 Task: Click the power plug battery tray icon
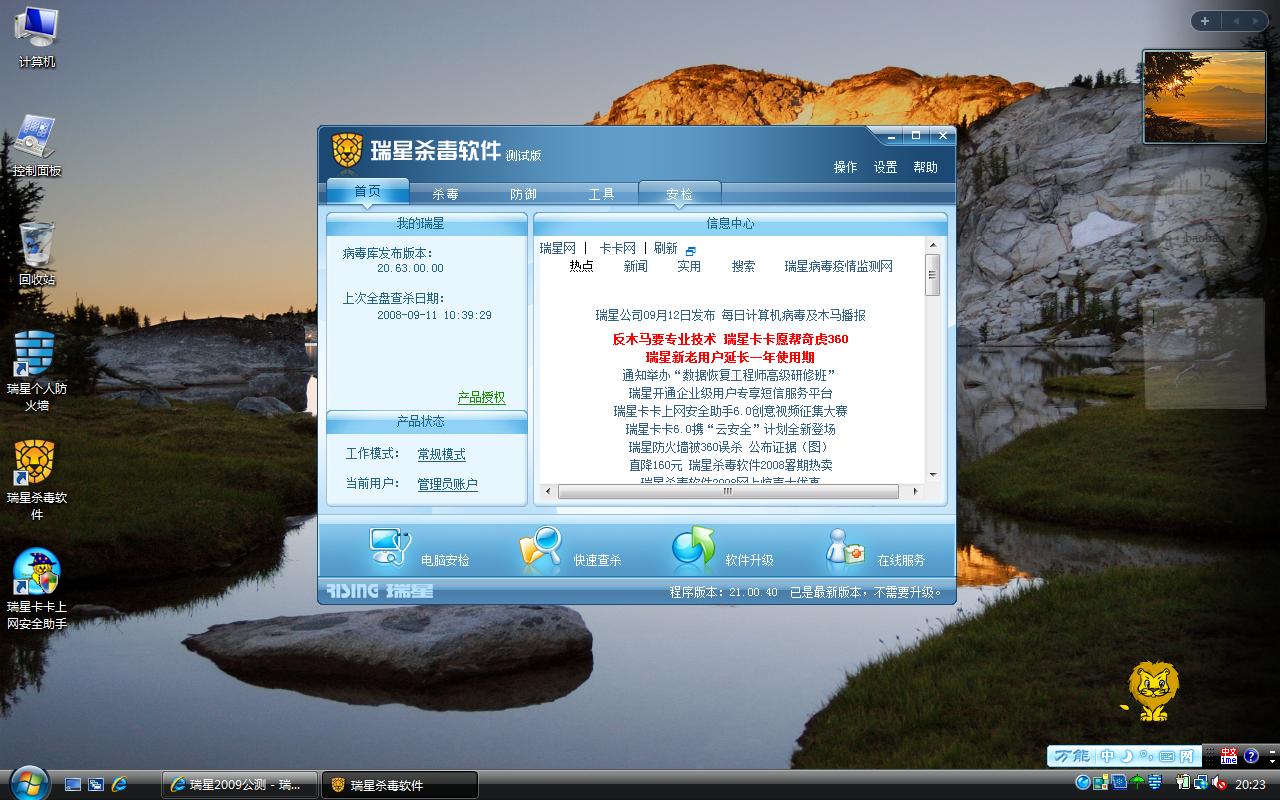pos(1183,783)
